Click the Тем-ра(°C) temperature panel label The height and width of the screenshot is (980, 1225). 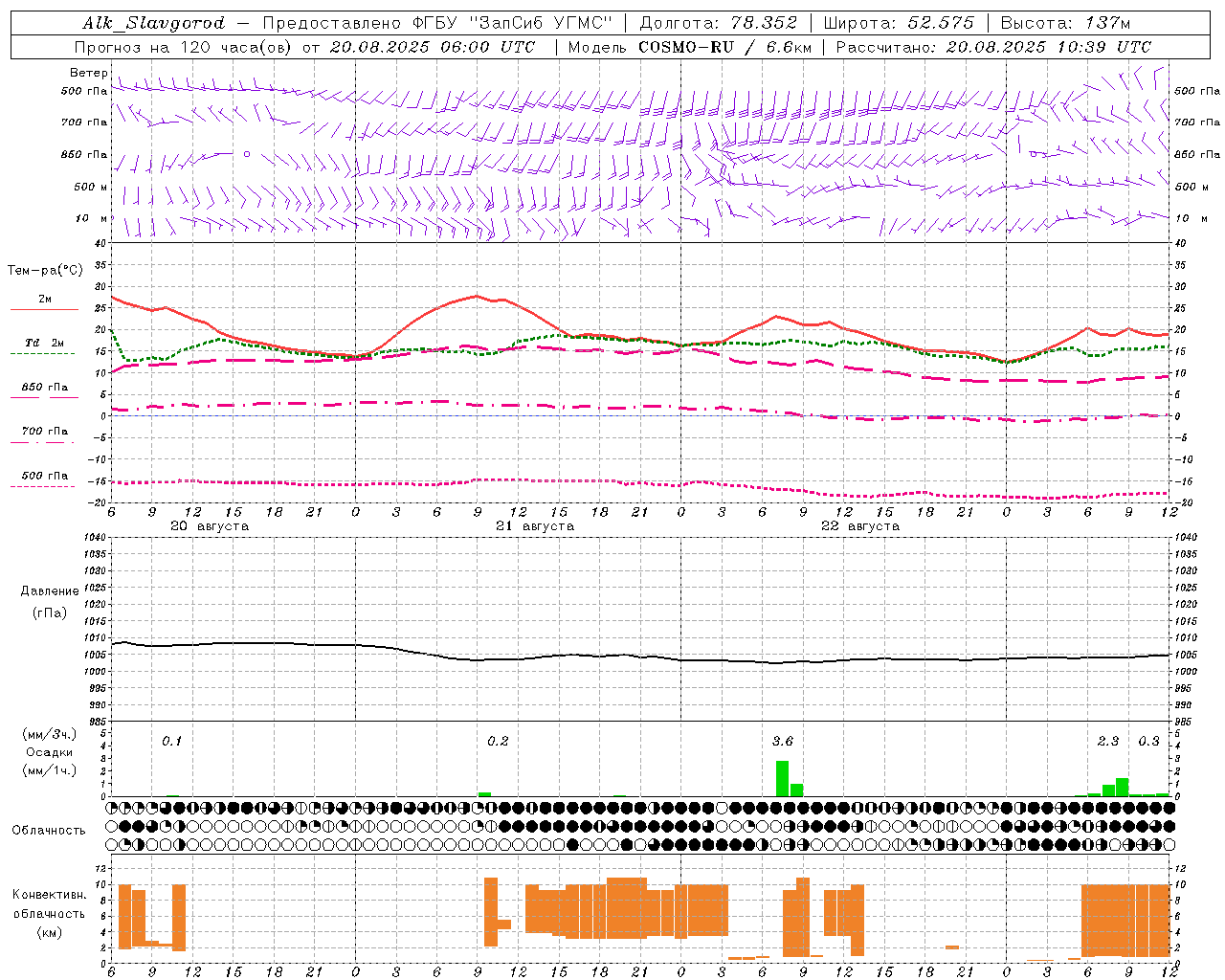coord(45,271)
